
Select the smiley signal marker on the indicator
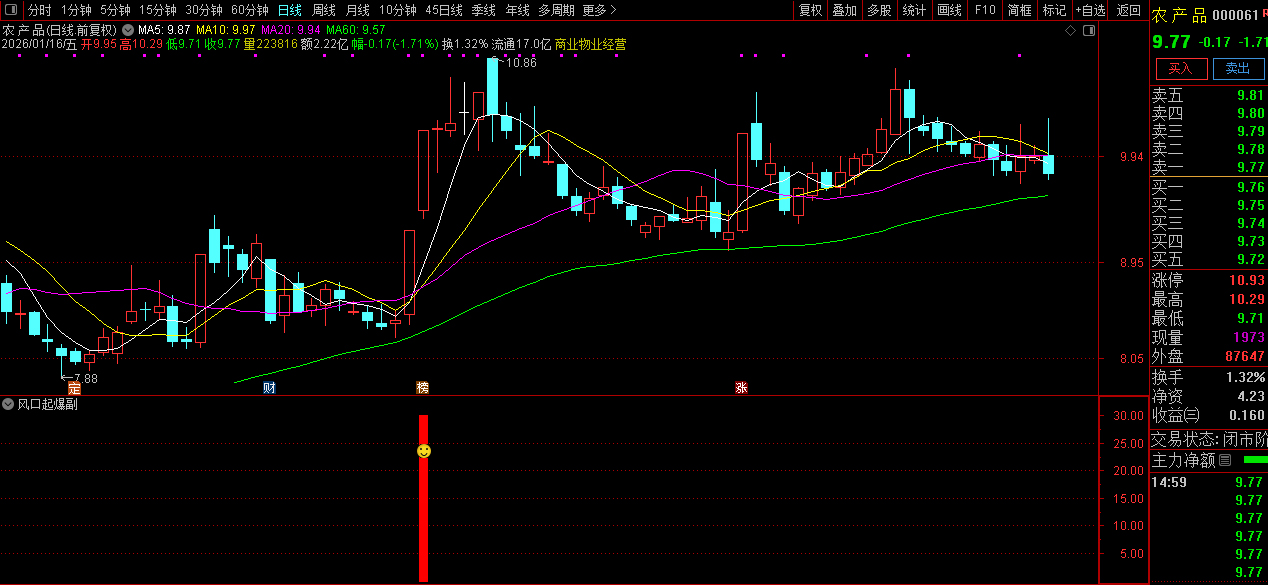click(x=424, y=452)
